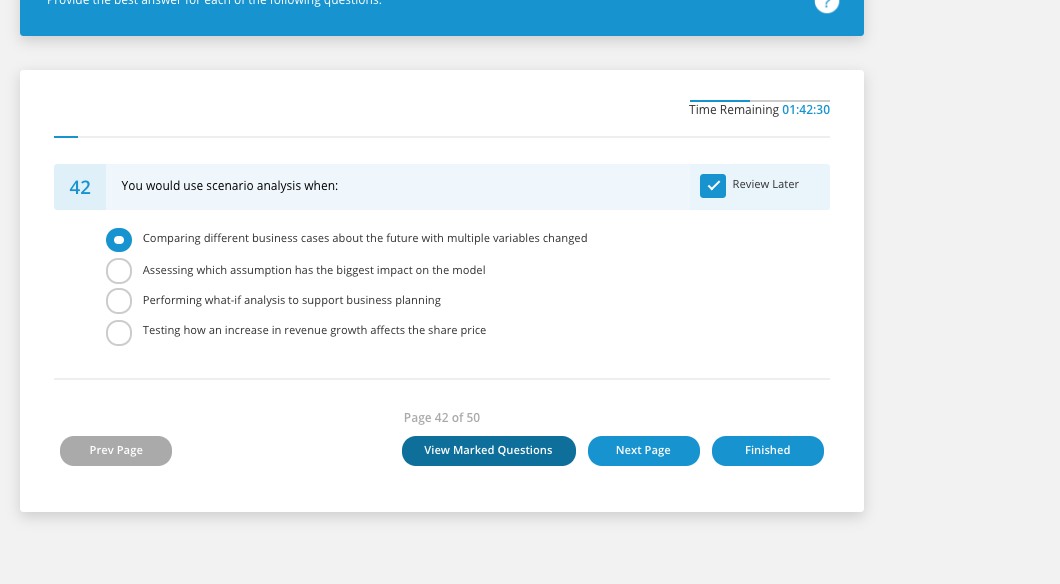
Task: Click the Finished button
Action: (x=768, y=451)
